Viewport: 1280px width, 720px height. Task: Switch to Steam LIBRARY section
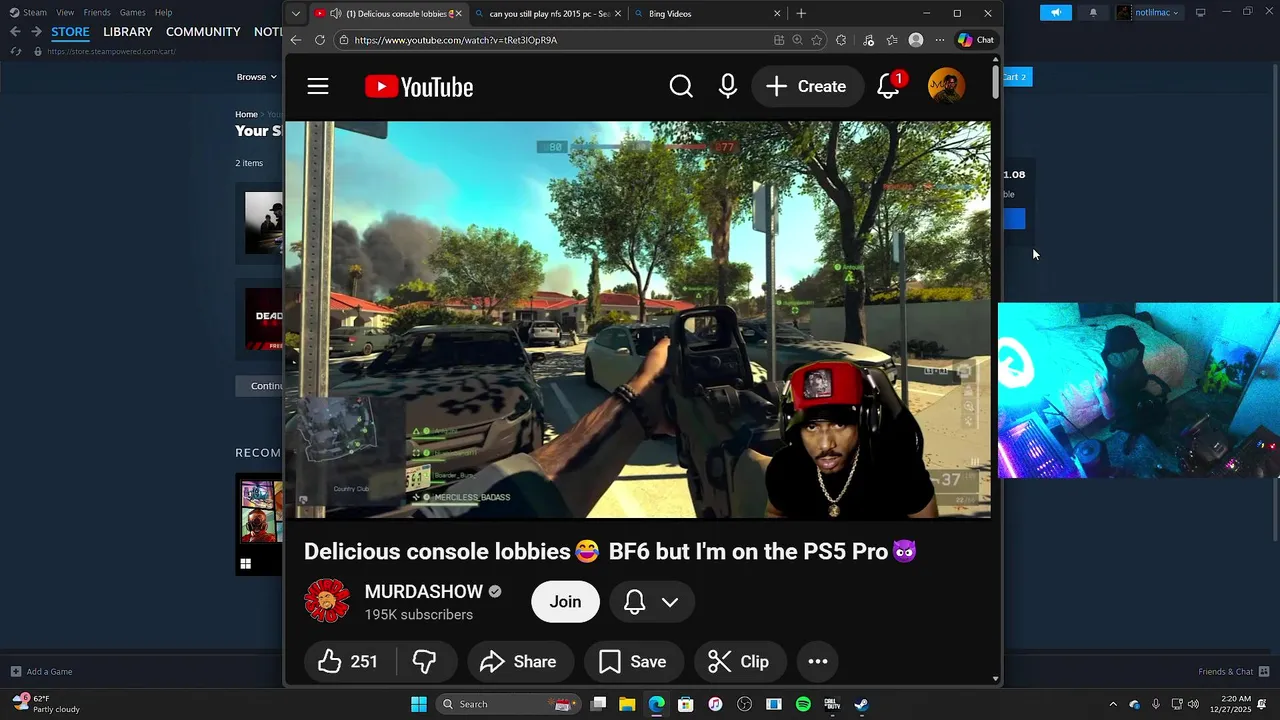coord(128,32)
